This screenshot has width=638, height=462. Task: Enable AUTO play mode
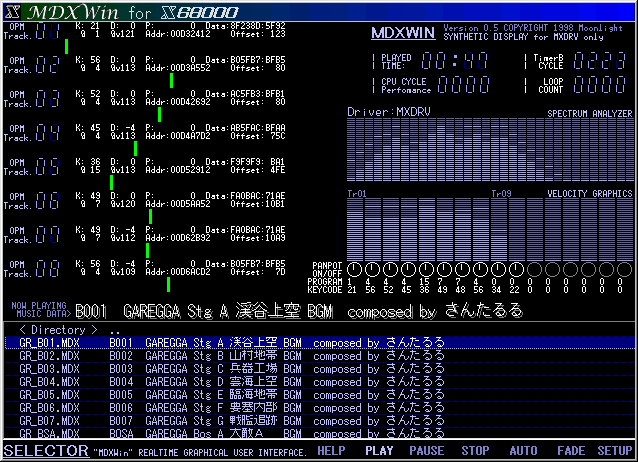523,451
